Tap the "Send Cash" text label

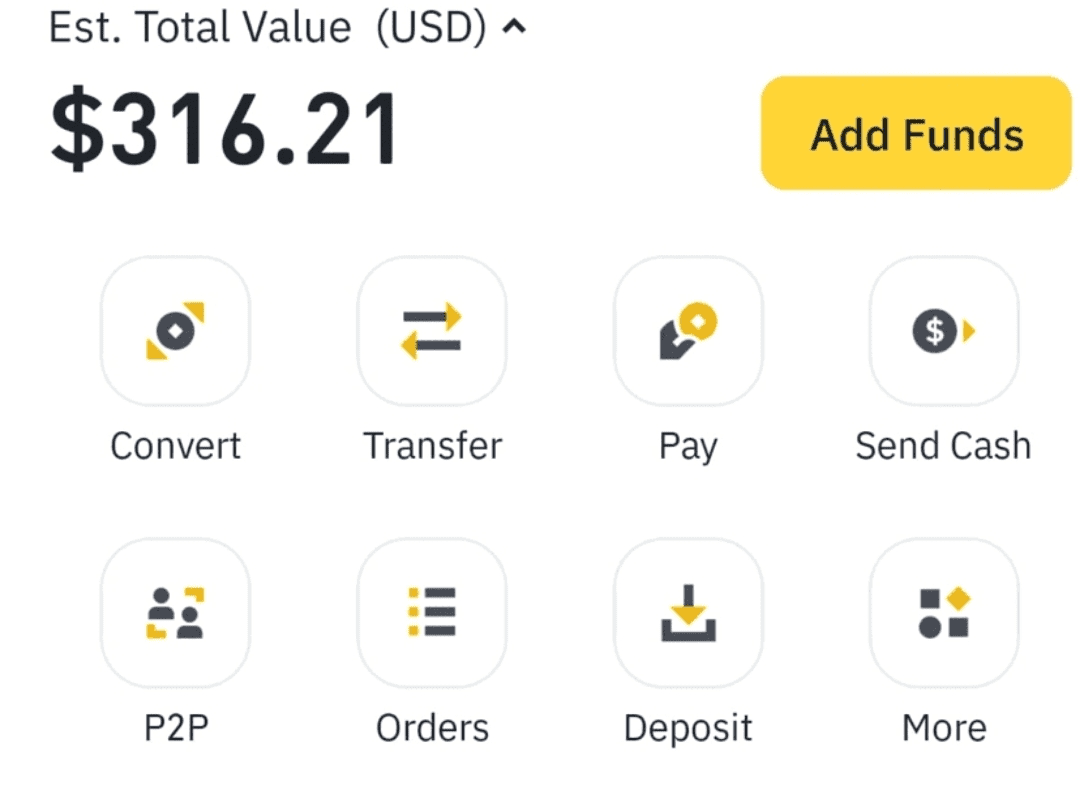click(943, 446)
